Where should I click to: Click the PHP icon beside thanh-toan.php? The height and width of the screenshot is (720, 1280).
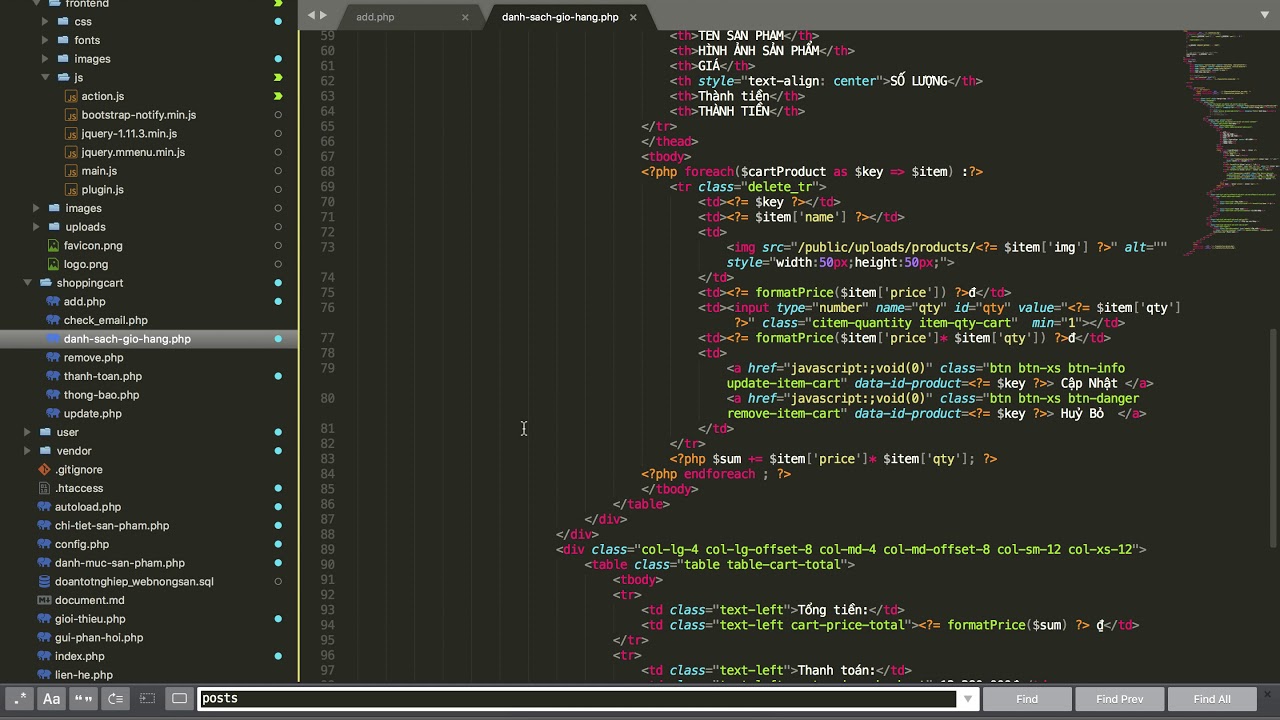(x=53, y=376)
